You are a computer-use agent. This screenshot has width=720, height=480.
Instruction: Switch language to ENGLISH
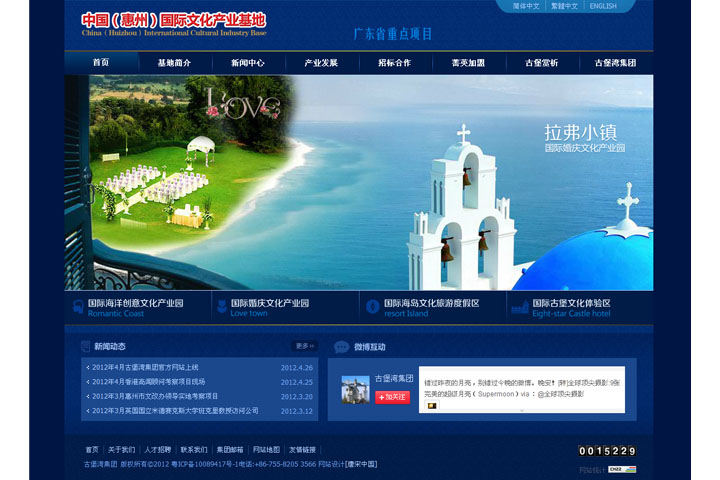pos(603,6)
